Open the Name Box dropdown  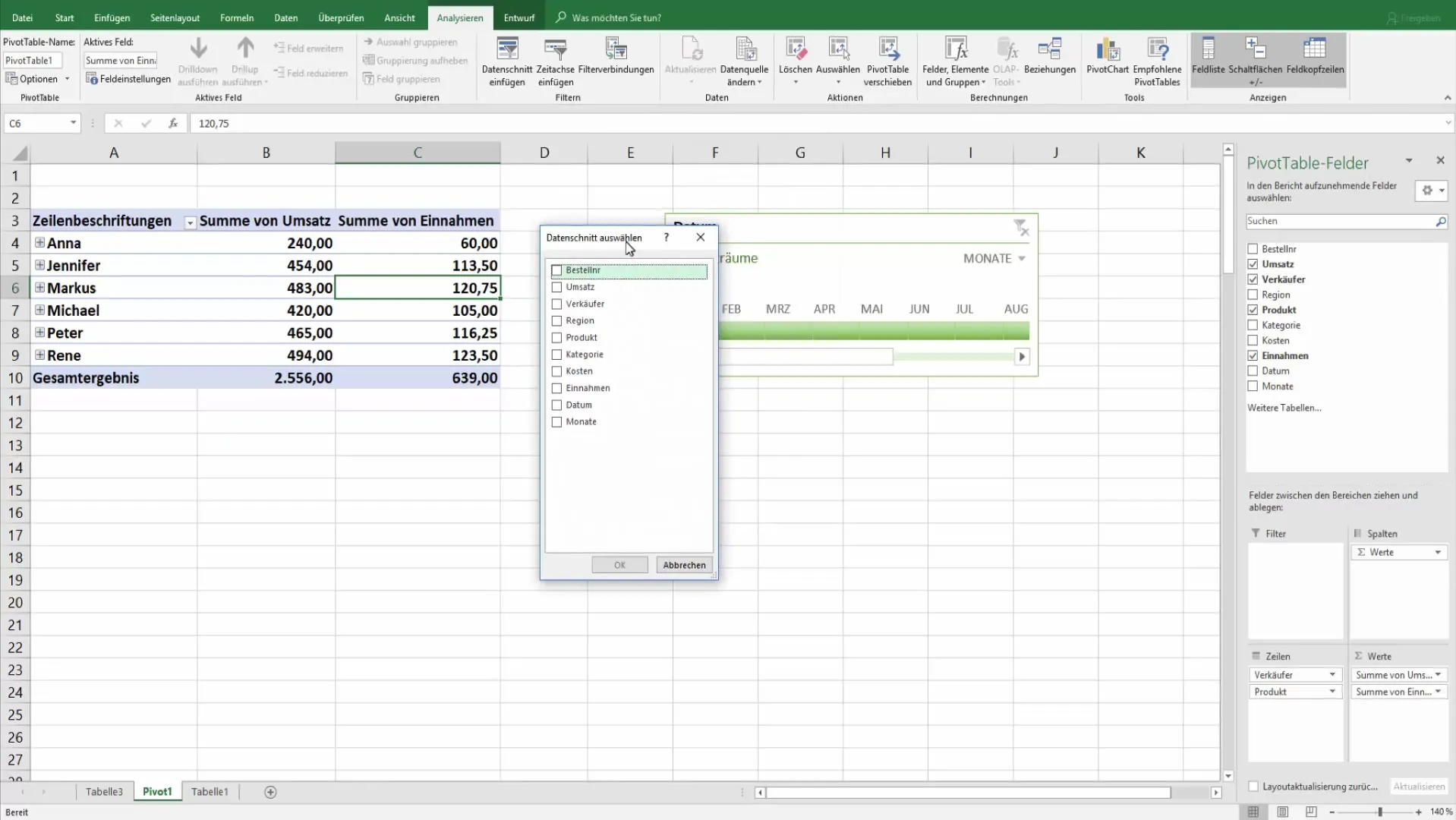tap(73, 123)
